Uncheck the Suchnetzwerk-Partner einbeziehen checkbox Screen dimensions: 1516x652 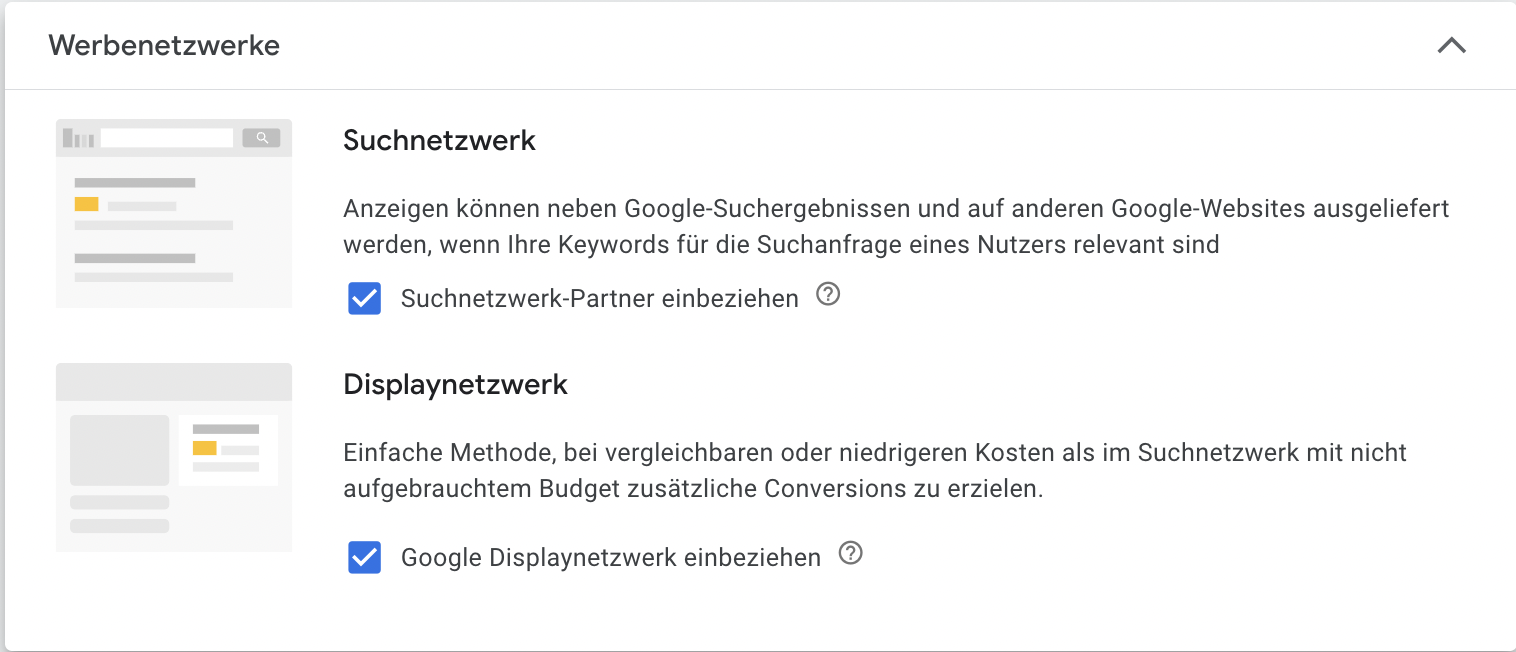(365, 298)
